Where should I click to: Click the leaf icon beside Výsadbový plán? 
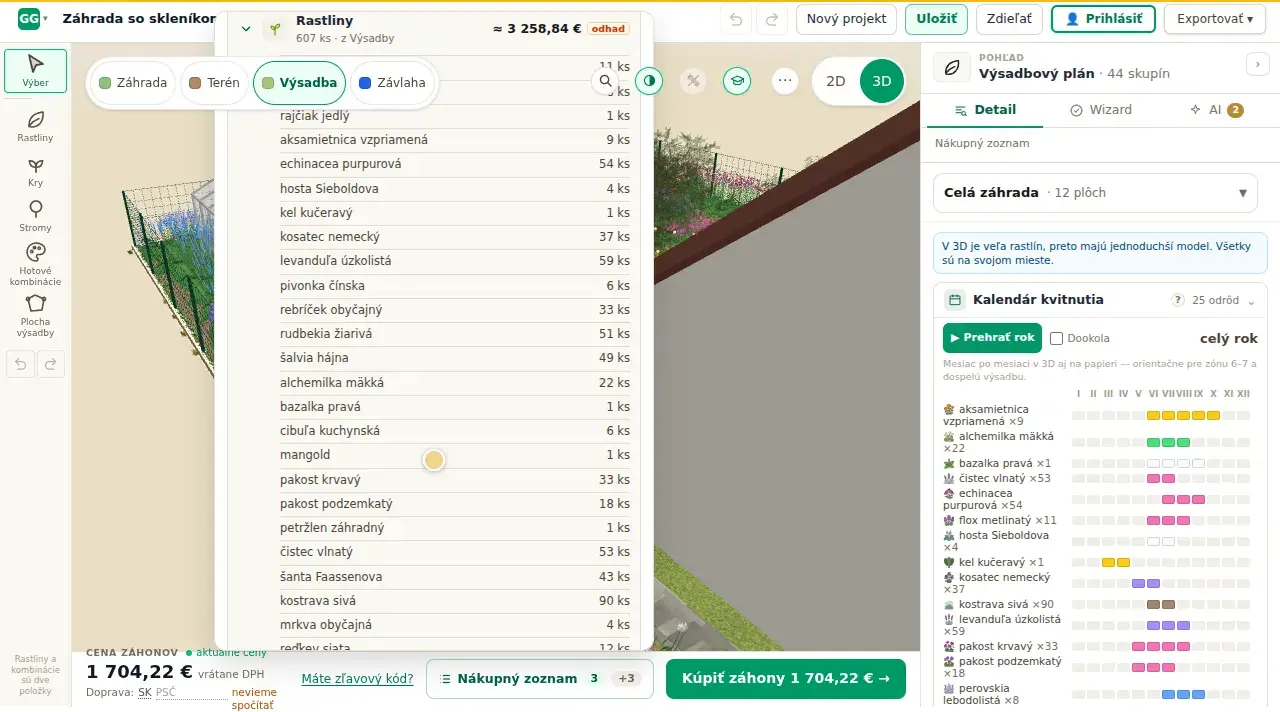point(953,67)
